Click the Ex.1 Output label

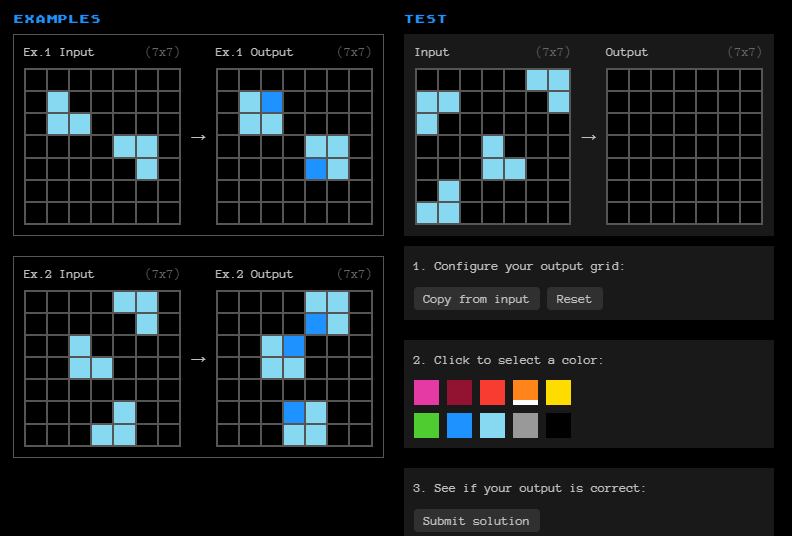tap(254, 52)
